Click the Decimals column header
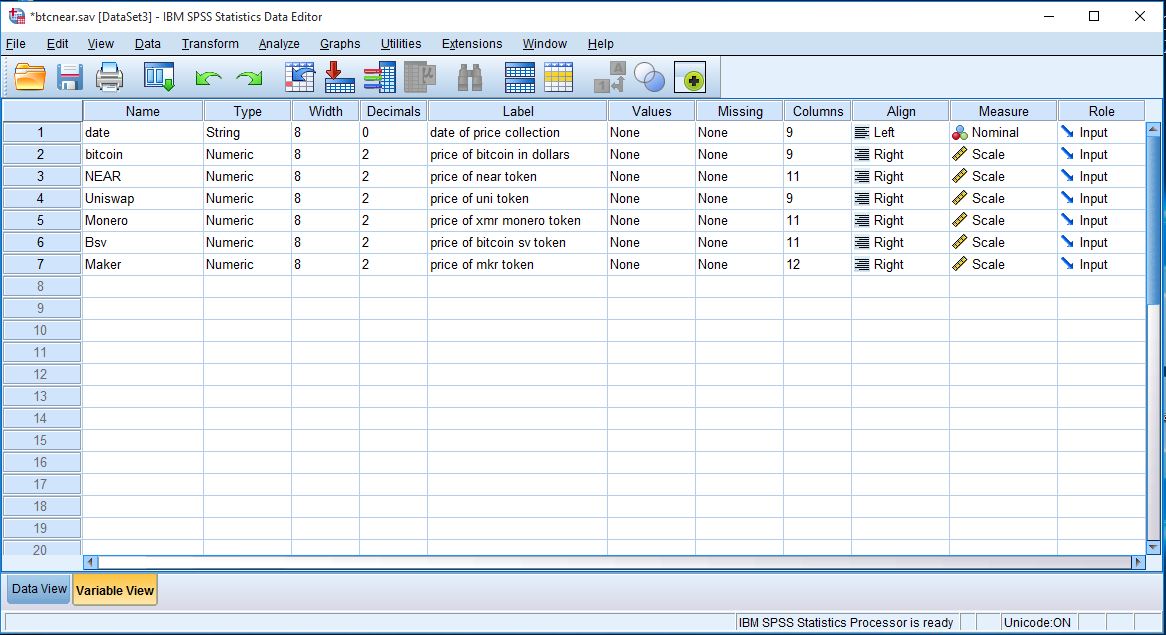This screenshot has height=635, width=1166. [x=393, y=111]
